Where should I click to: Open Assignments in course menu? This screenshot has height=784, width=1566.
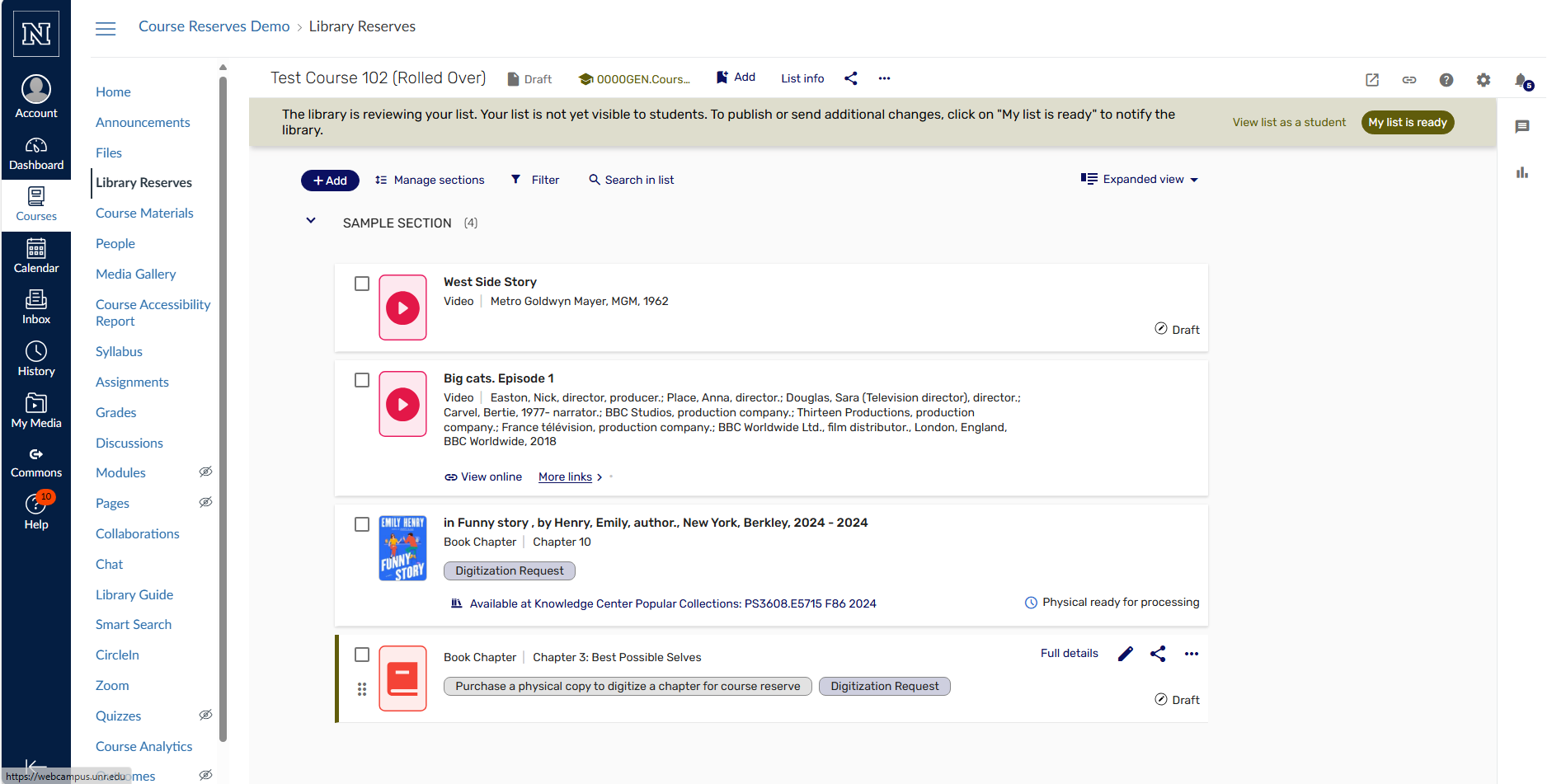click(132, 382)
